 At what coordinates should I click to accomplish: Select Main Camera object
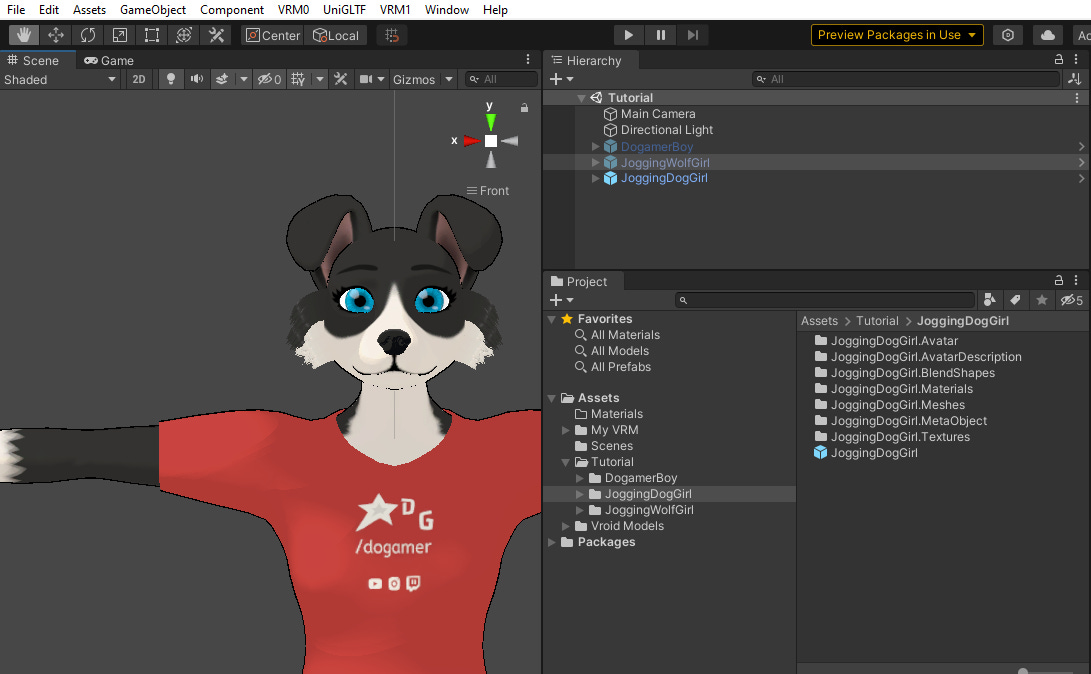(x=658, y=114)
